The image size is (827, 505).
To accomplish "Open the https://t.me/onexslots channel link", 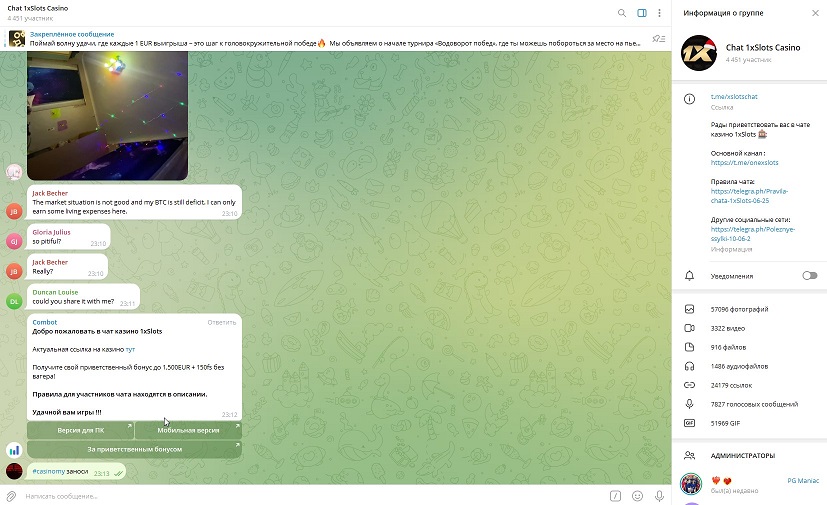I will pyautogui.click(x=744, y=163).
